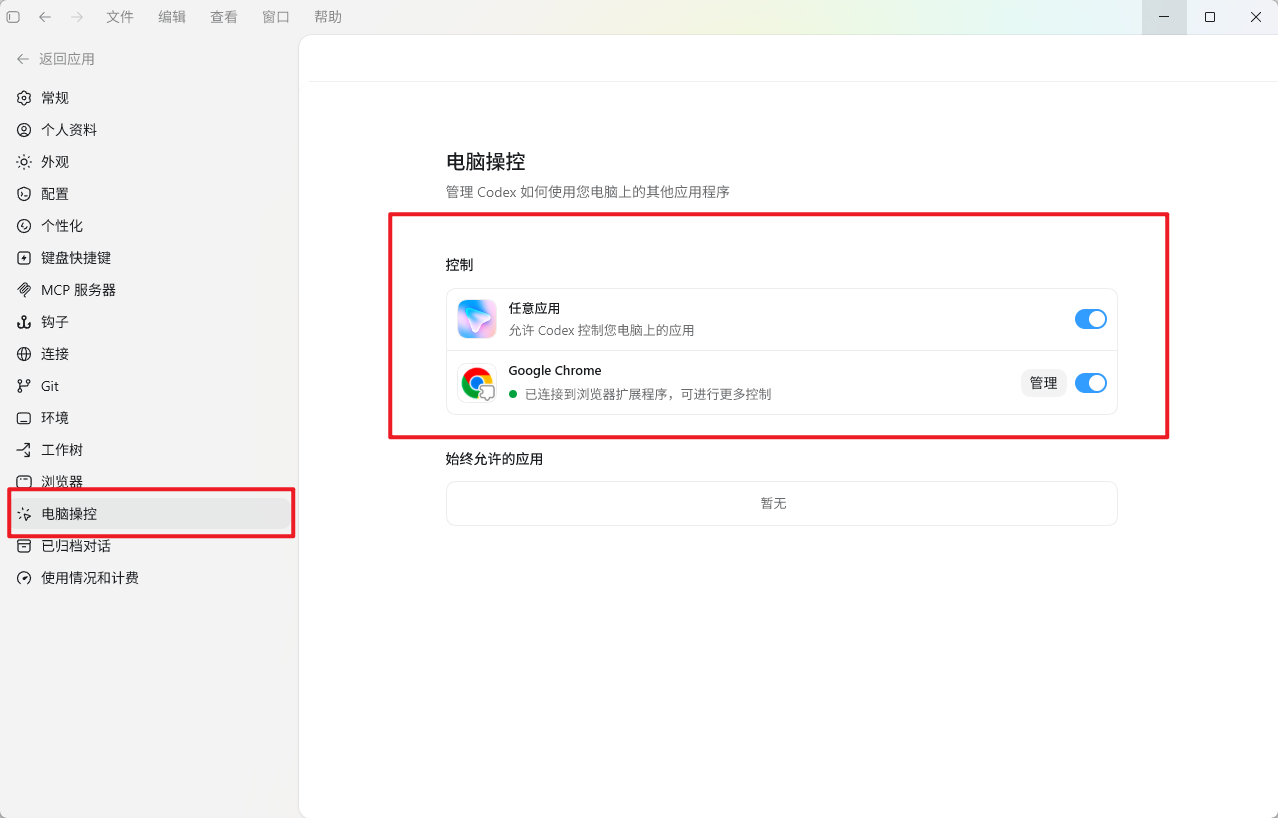1278x818 pixels.
Task: Click the Git branch icon
Action: 24,386
